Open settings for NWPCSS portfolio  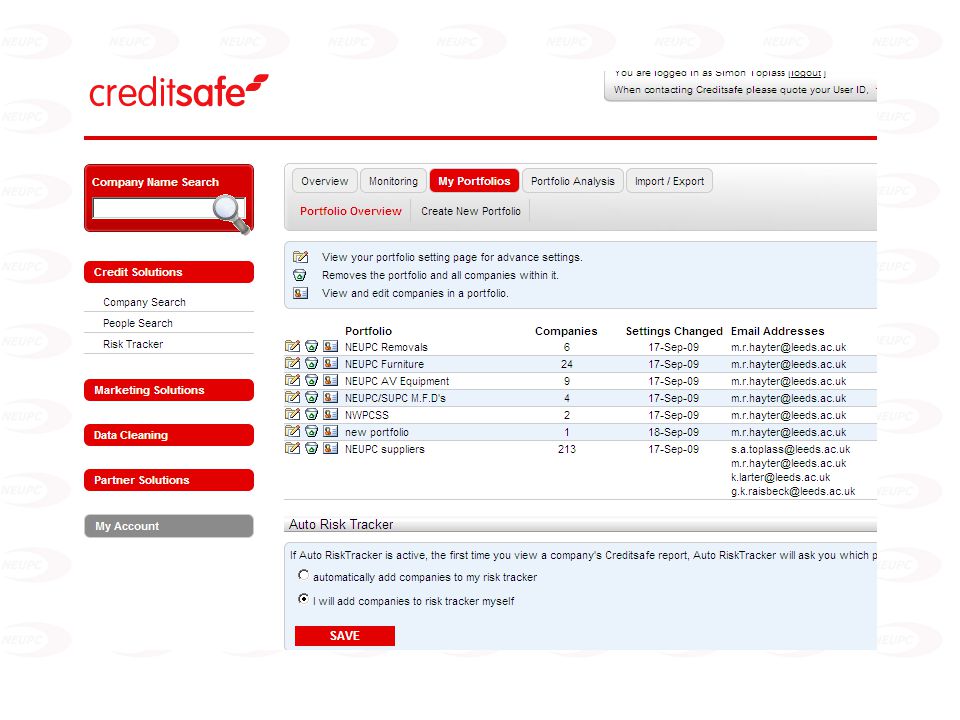pyautogui.click(x=293, y=414)
